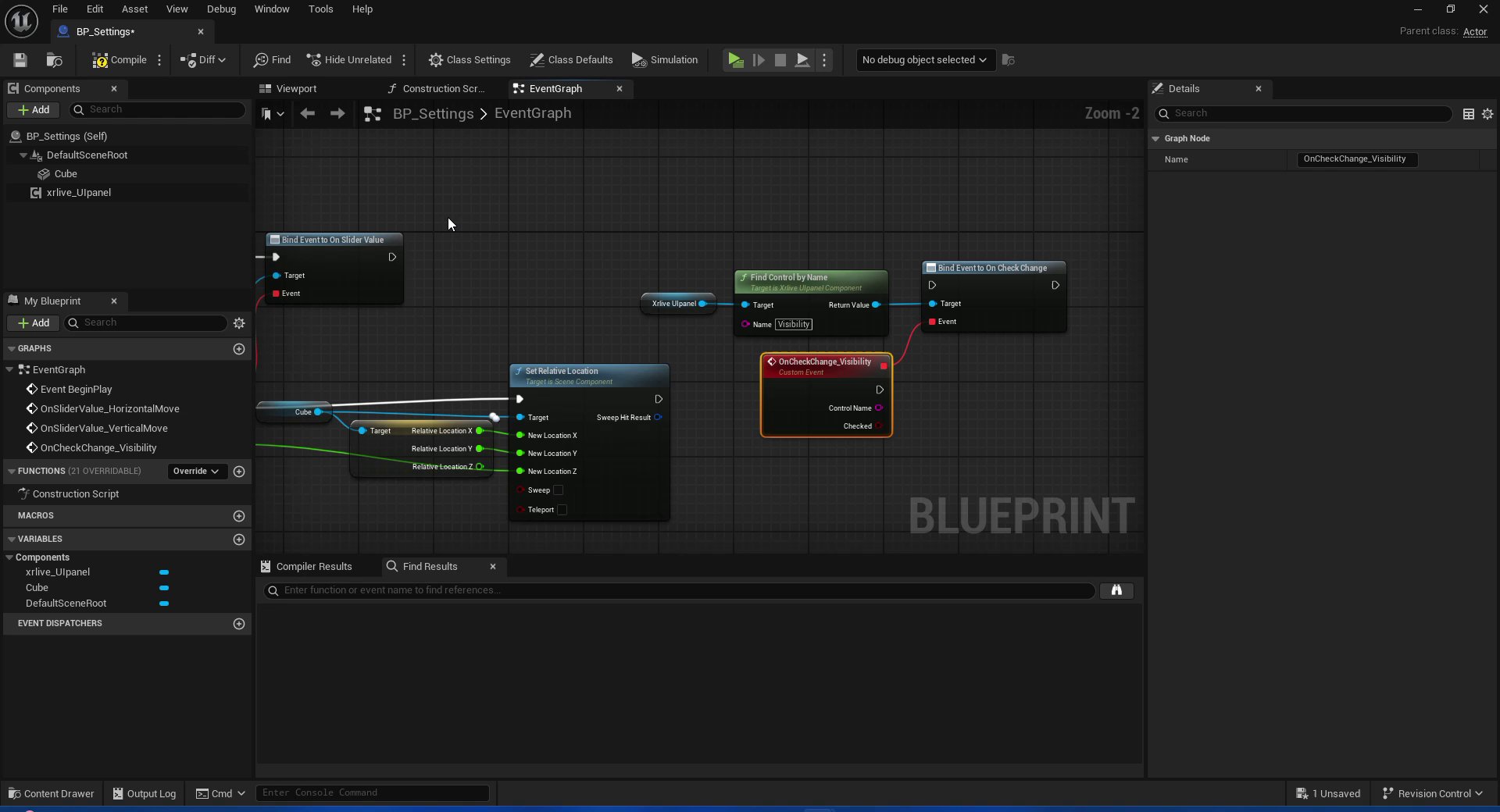This screenshot has width=1500, height=812.
Task: Click the find references search field
Action: pyautogui.click(x=680, y=590)
